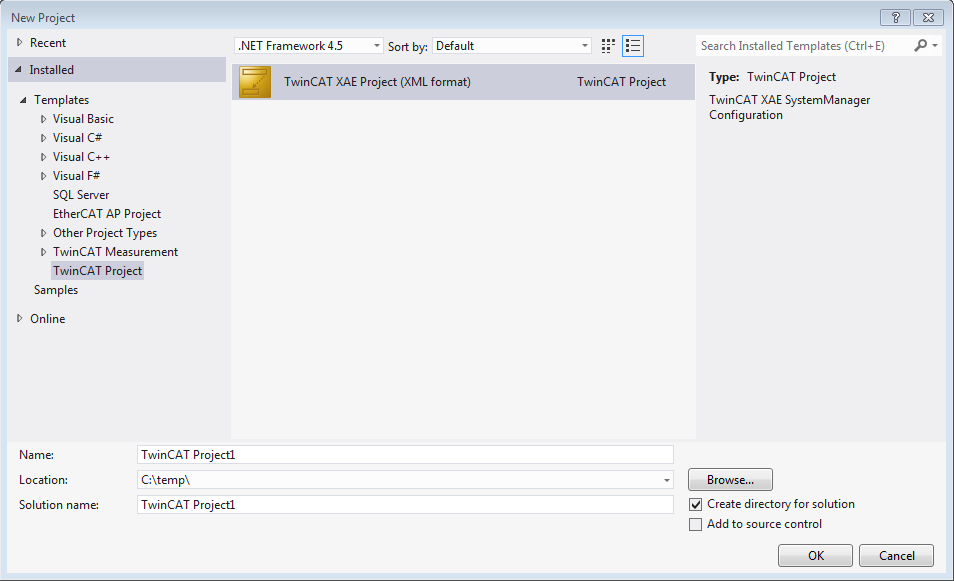
Task: Select the Samples tree item
Action: (x=56, y=290)
